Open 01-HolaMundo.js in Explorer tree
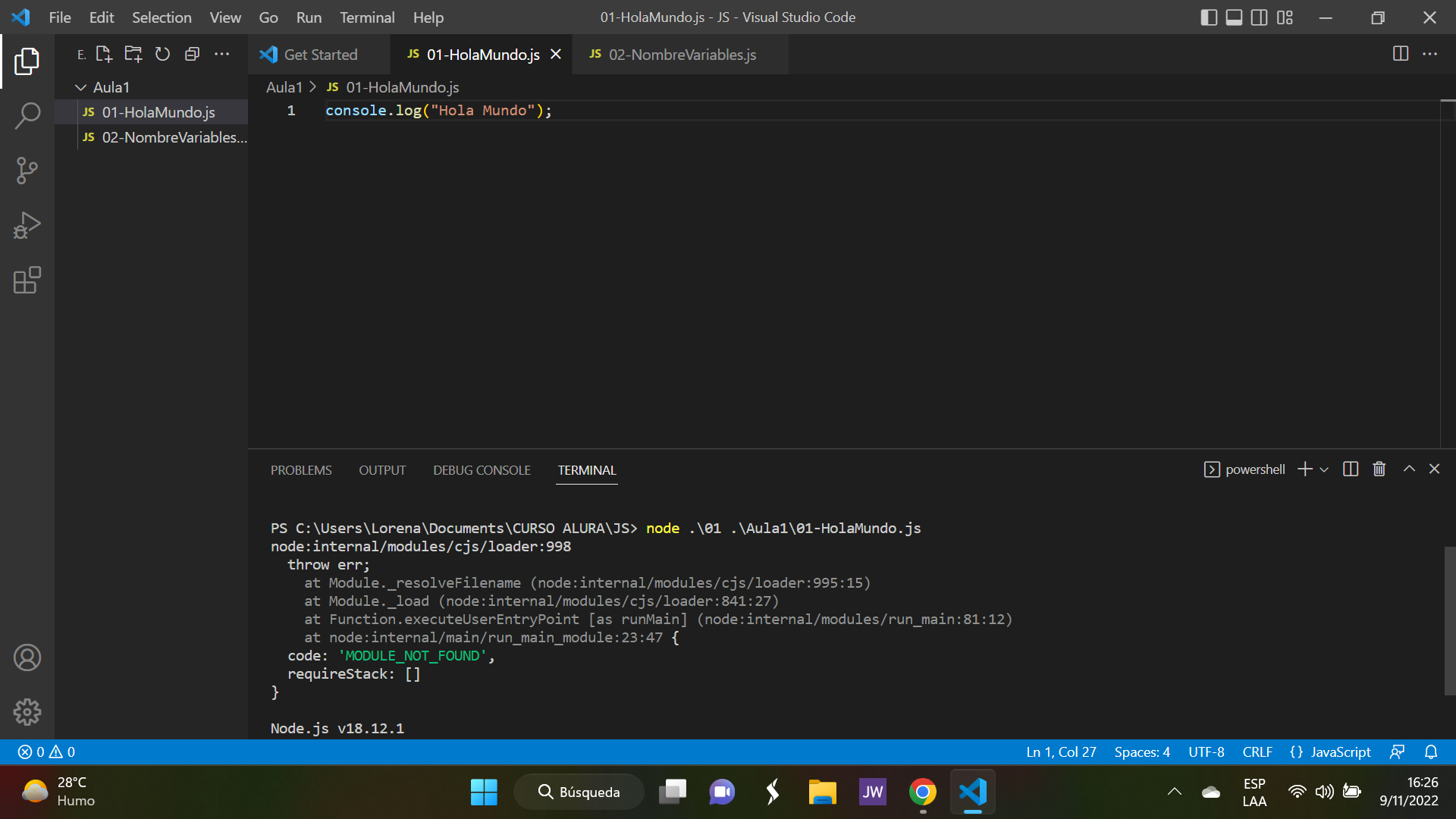Image resolution: width=1456 pixels, height=819 pixels. pyautogui.click(x=151, y=112)
